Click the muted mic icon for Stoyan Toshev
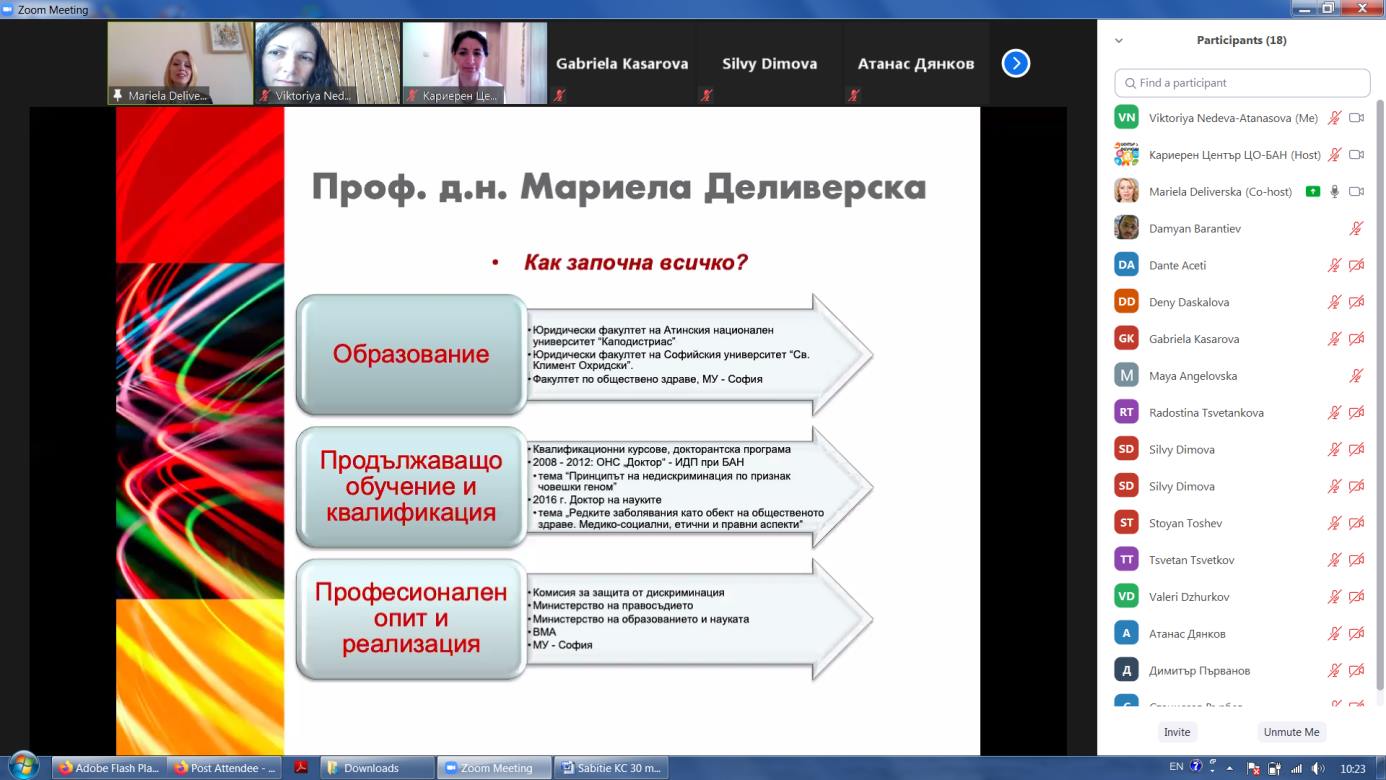Image resolution: width=1386 pixels, height=780 pixels. click(x=1334, y=523)
